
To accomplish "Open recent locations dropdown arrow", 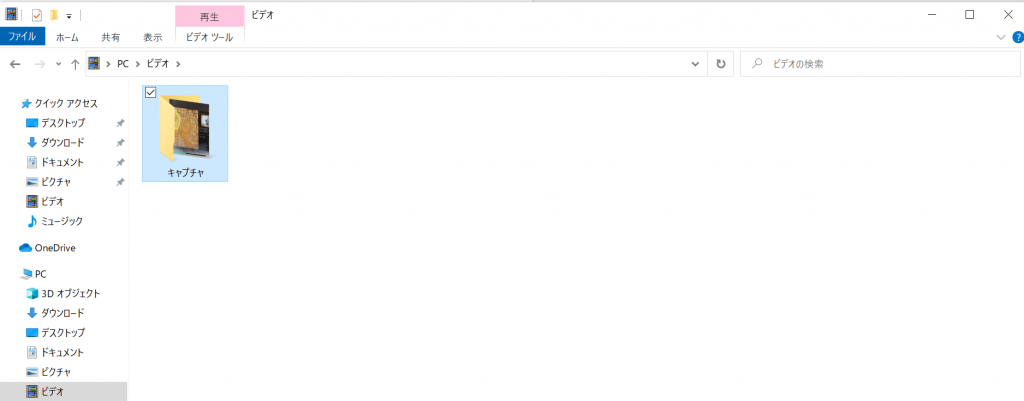I will click(58, 64).
